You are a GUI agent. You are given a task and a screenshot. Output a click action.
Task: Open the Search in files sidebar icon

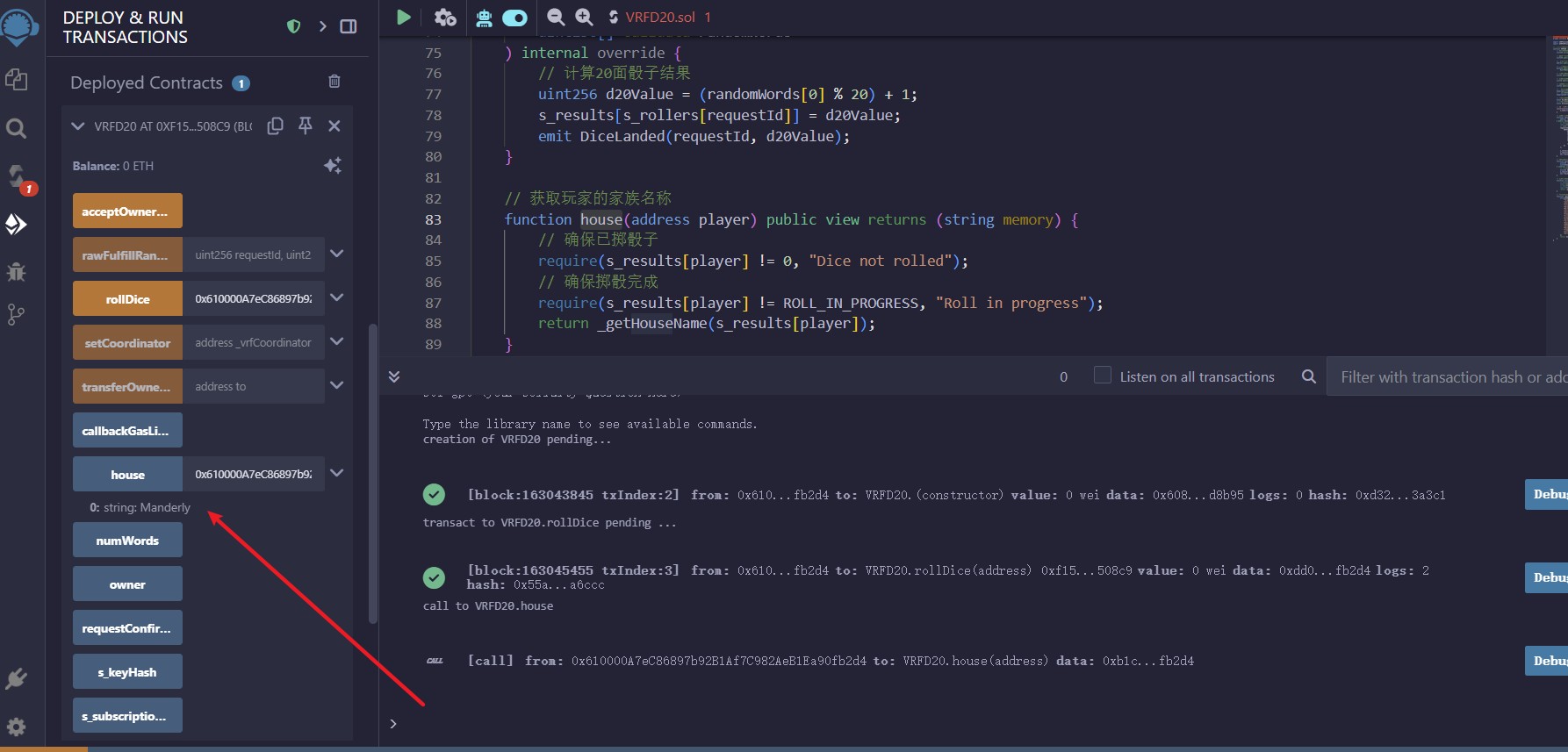pos(16,129)
